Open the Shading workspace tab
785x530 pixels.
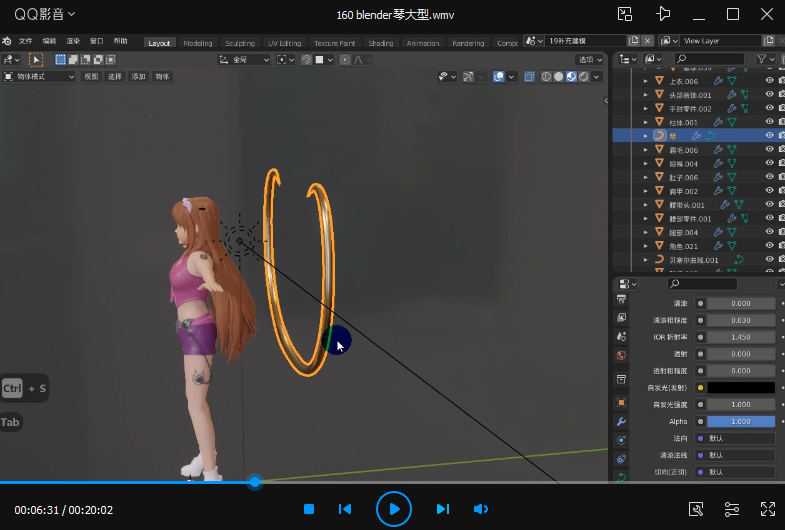[x=380, y=43]
